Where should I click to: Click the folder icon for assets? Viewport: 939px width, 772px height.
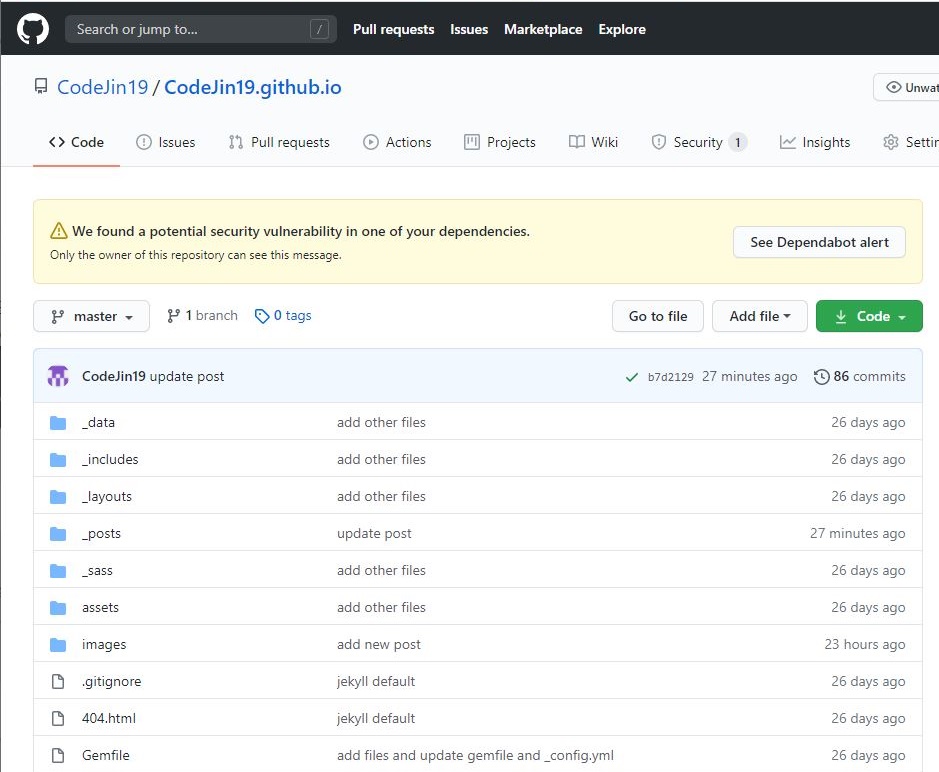click(58, 608)
